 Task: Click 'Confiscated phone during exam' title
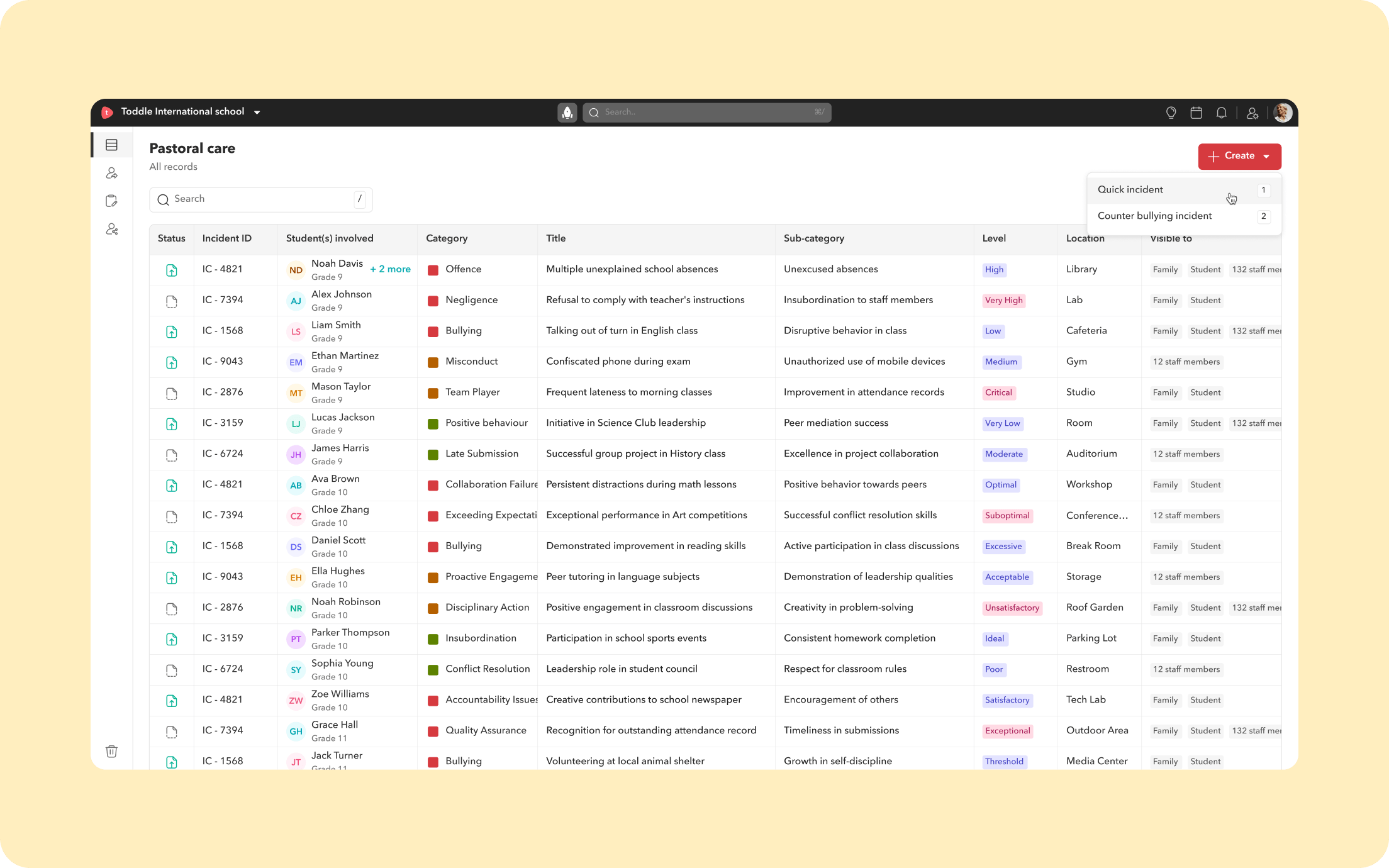tap(618, 361)
